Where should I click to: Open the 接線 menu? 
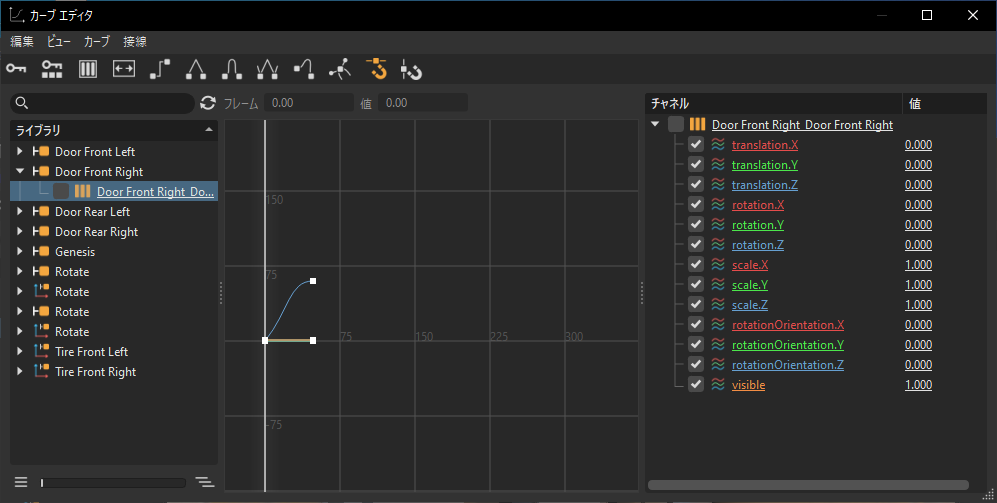coord(135,41)
